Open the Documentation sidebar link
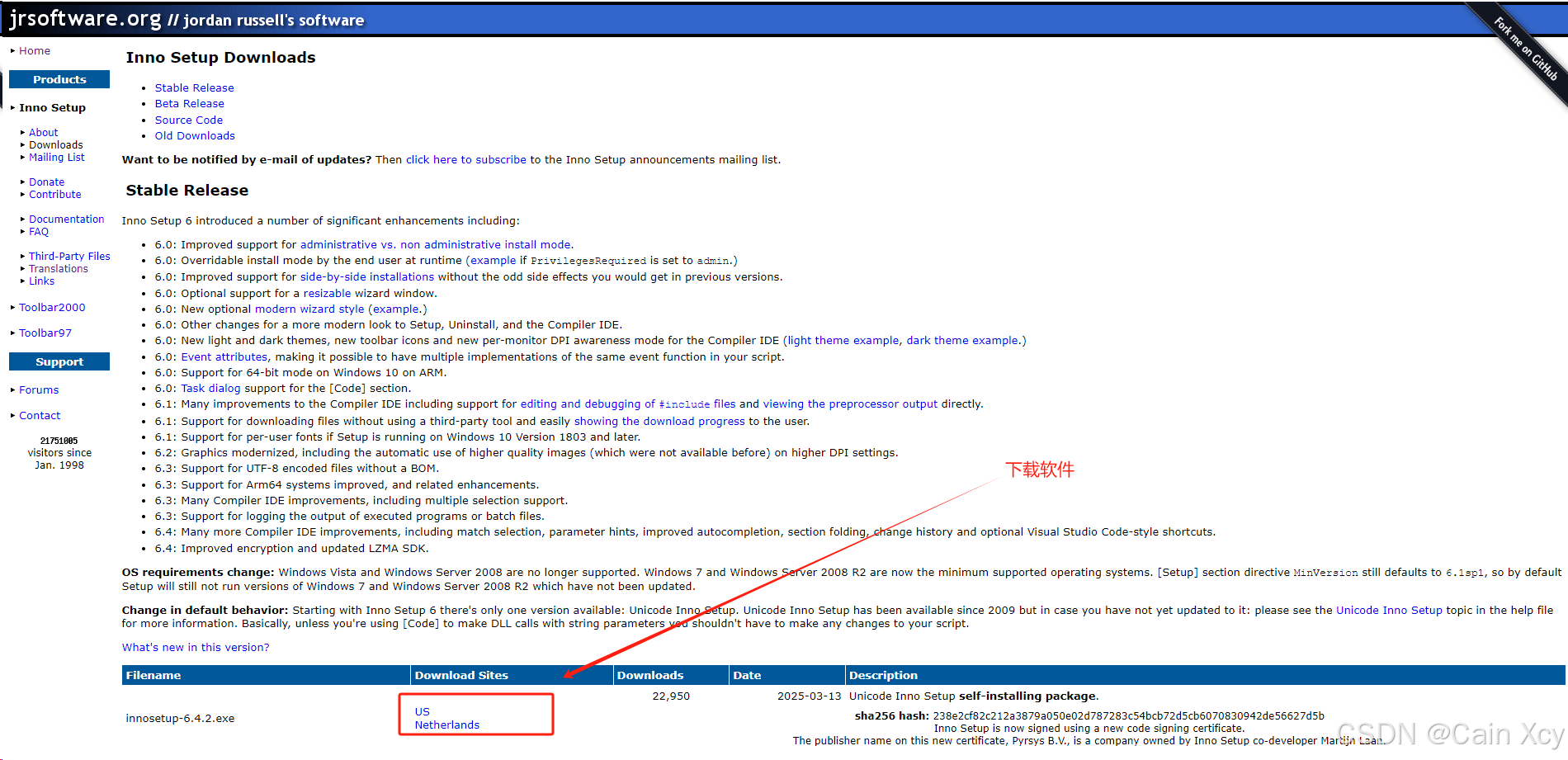 pyautogui.click(x=67, y=220)
